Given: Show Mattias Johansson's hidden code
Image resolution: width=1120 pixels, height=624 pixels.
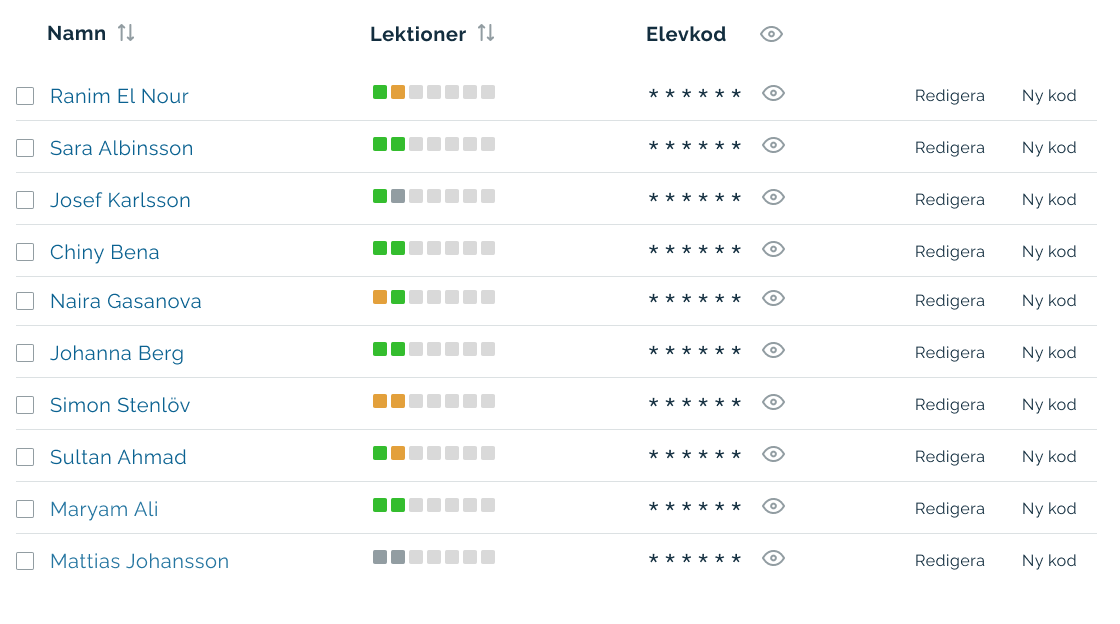Looking at the screenshot, I should 773,558.
